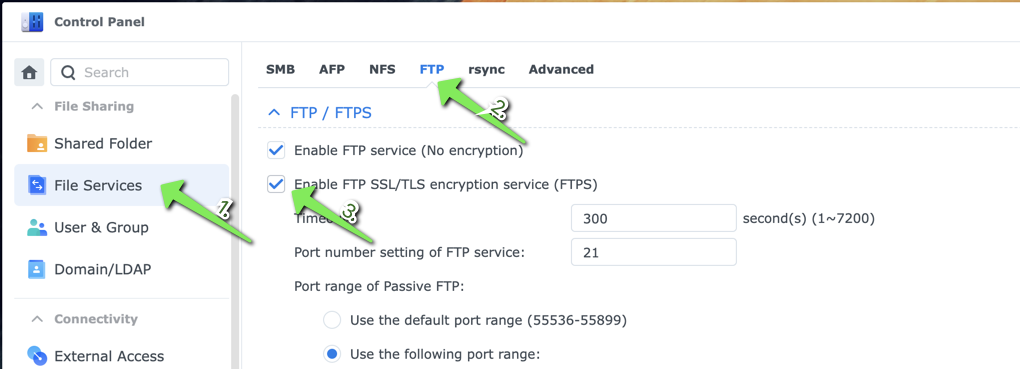Click the FTP port number field
1020x369 pixels.
[654, 252]
